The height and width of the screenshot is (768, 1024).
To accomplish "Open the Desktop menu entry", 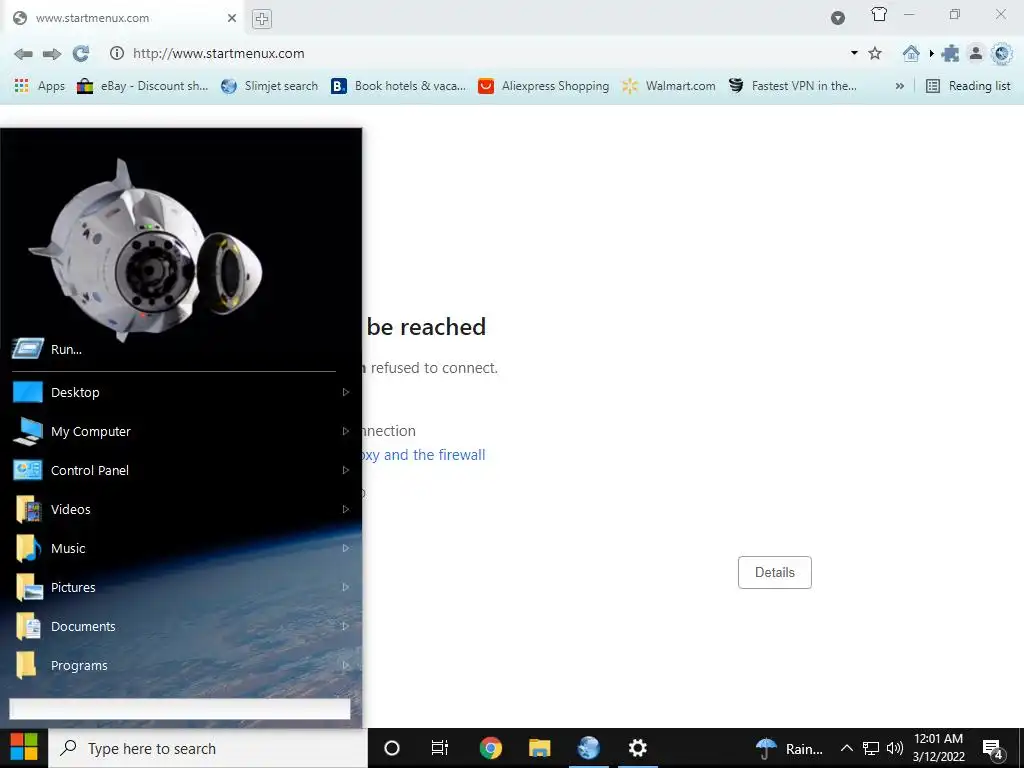I will pyautogui.click(x=180, y=392).
